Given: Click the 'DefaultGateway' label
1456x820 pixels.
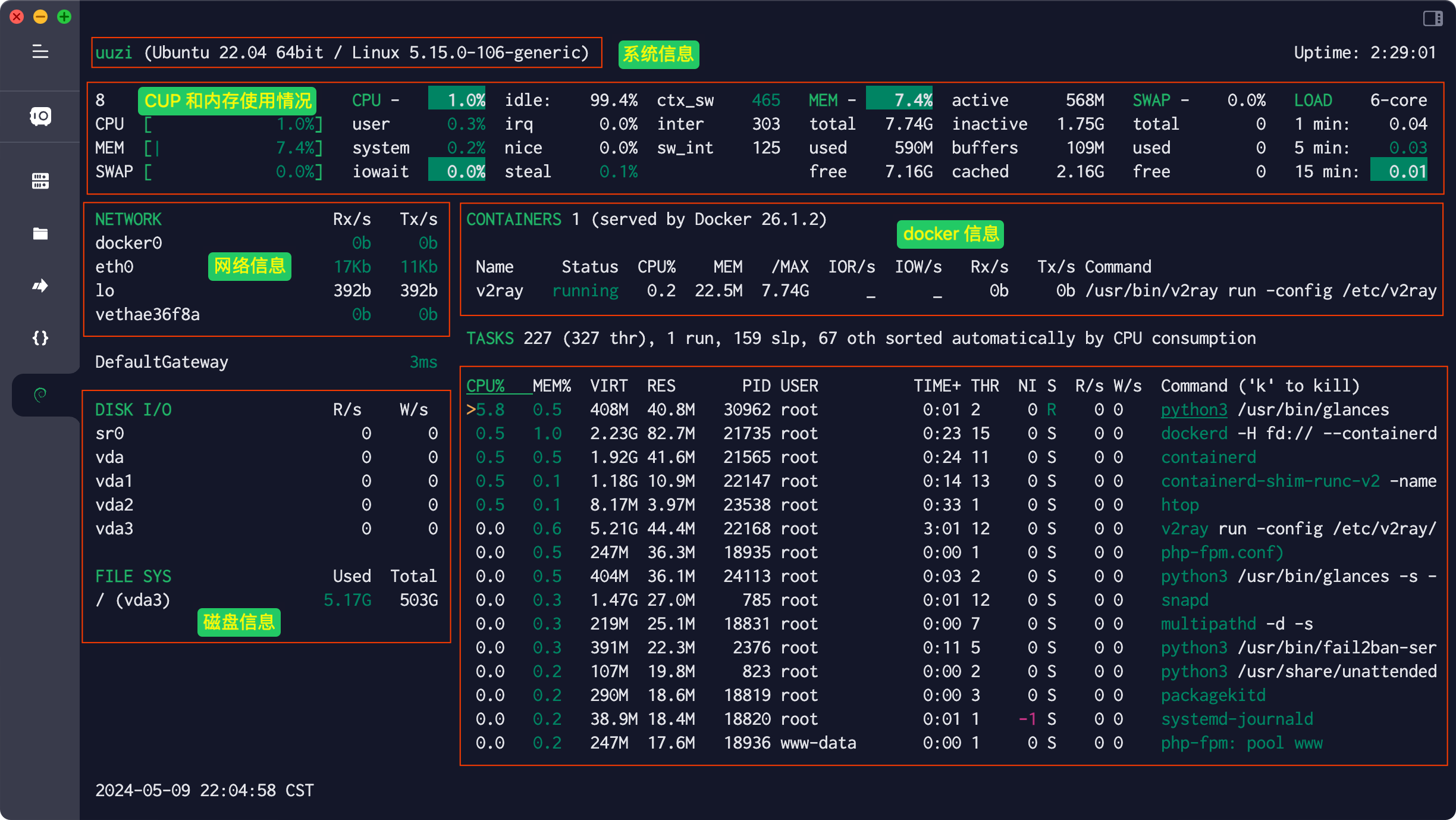Looking at the screenshot, I should [x=162, y=362].
